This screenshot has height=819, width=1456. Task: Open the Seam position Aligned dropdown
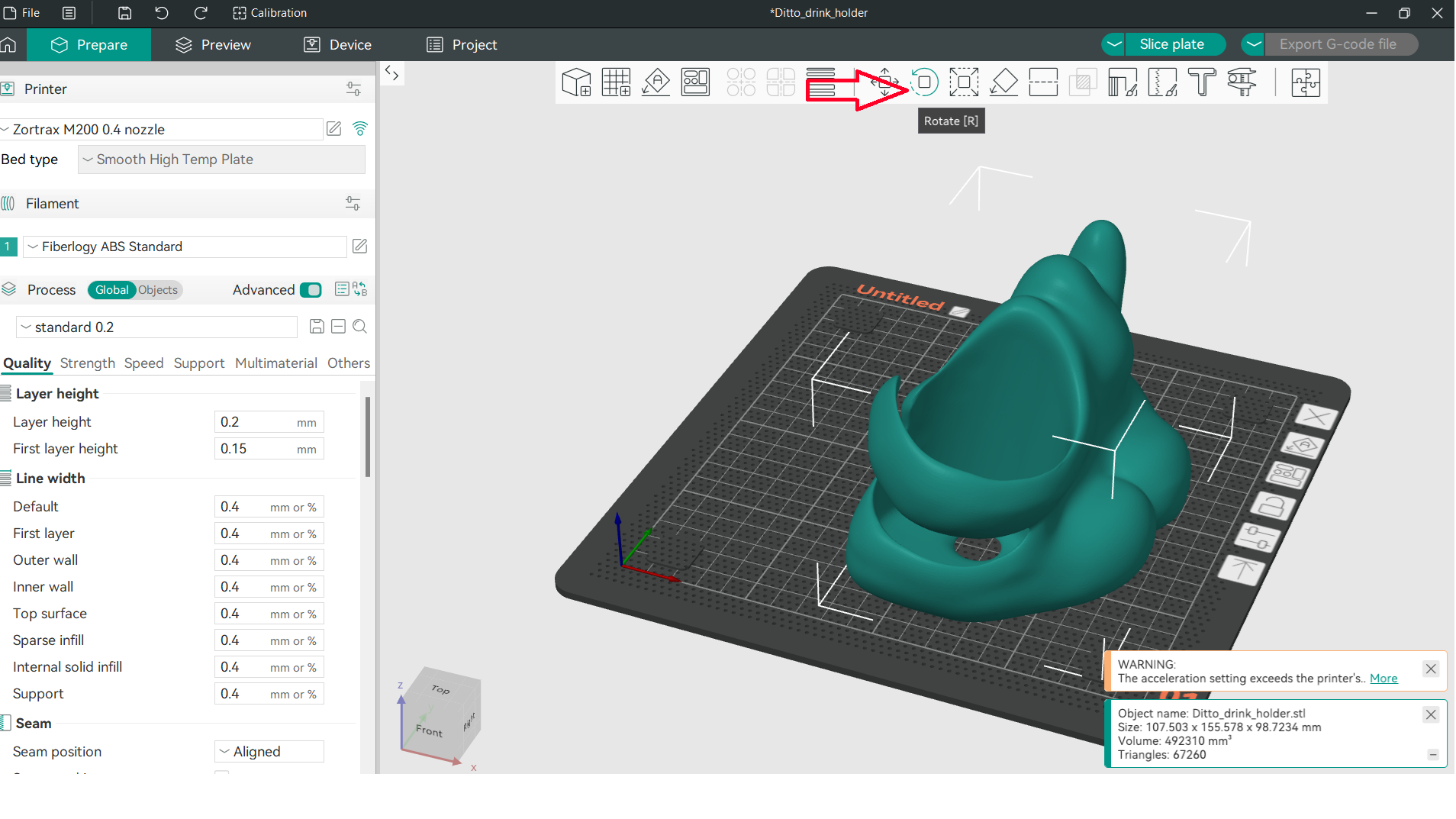click(x=269, y=752)
